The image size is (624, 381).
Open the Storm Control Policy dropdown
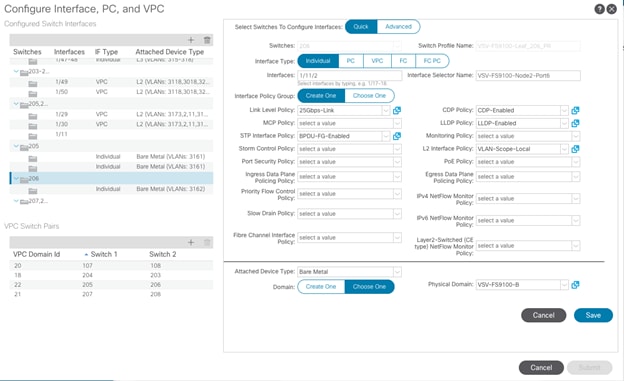tap(397, 149)
